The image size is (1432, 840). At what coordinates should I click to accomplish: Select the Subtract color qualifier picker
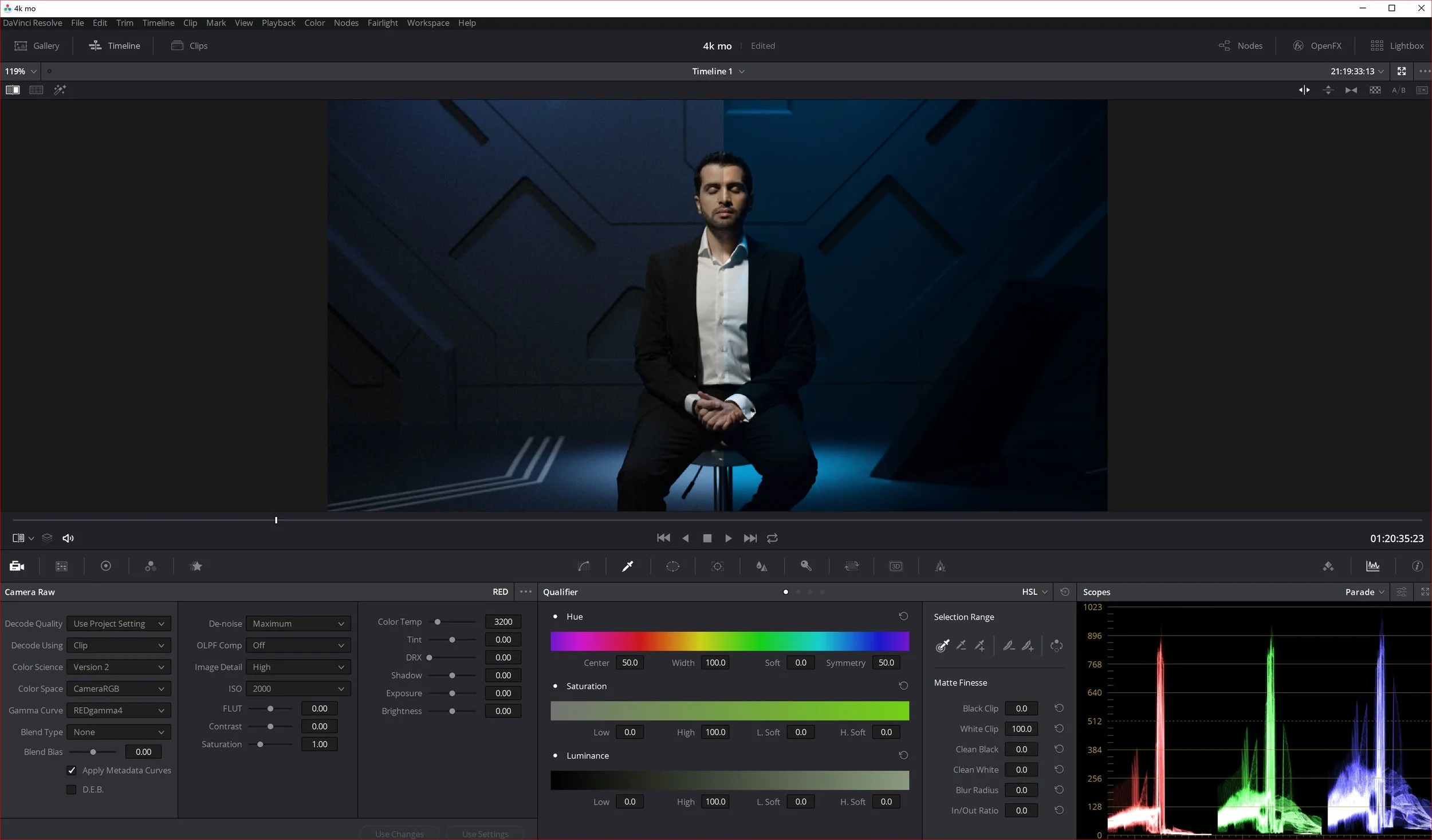[x=962, y=646]
